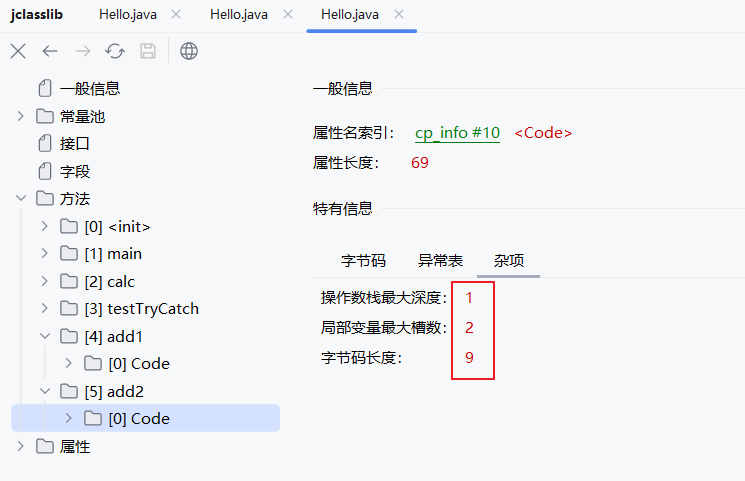
Task: Collapse the [5] add2 node
Action: pyautogui.click(x=45, y=391)
